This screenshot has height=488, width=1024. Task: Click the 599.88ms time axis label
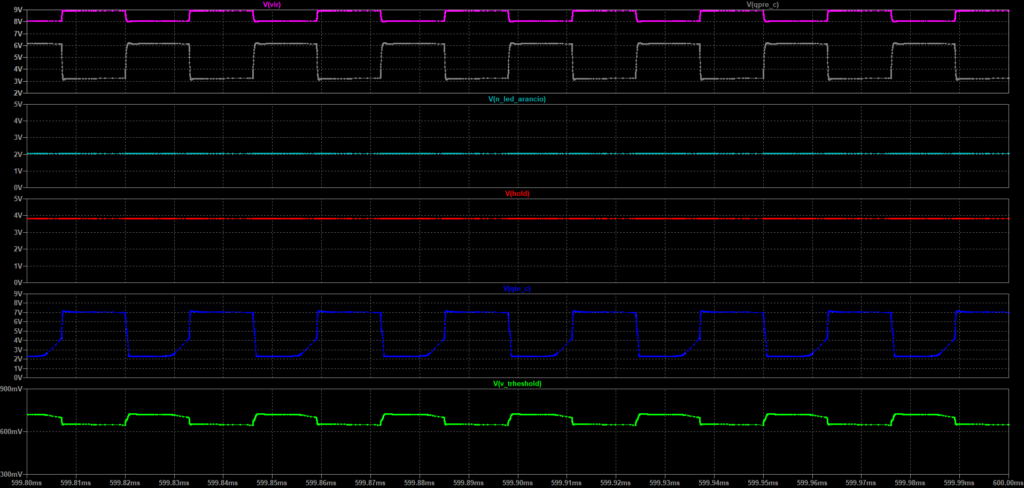click(419, 483)
